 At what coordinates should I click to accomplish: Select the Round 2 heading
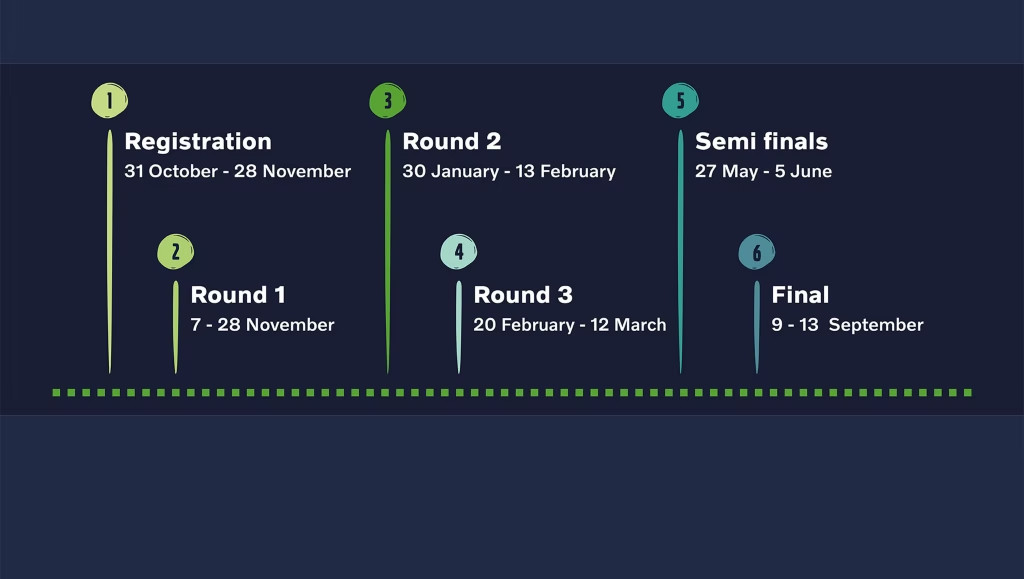452,141
